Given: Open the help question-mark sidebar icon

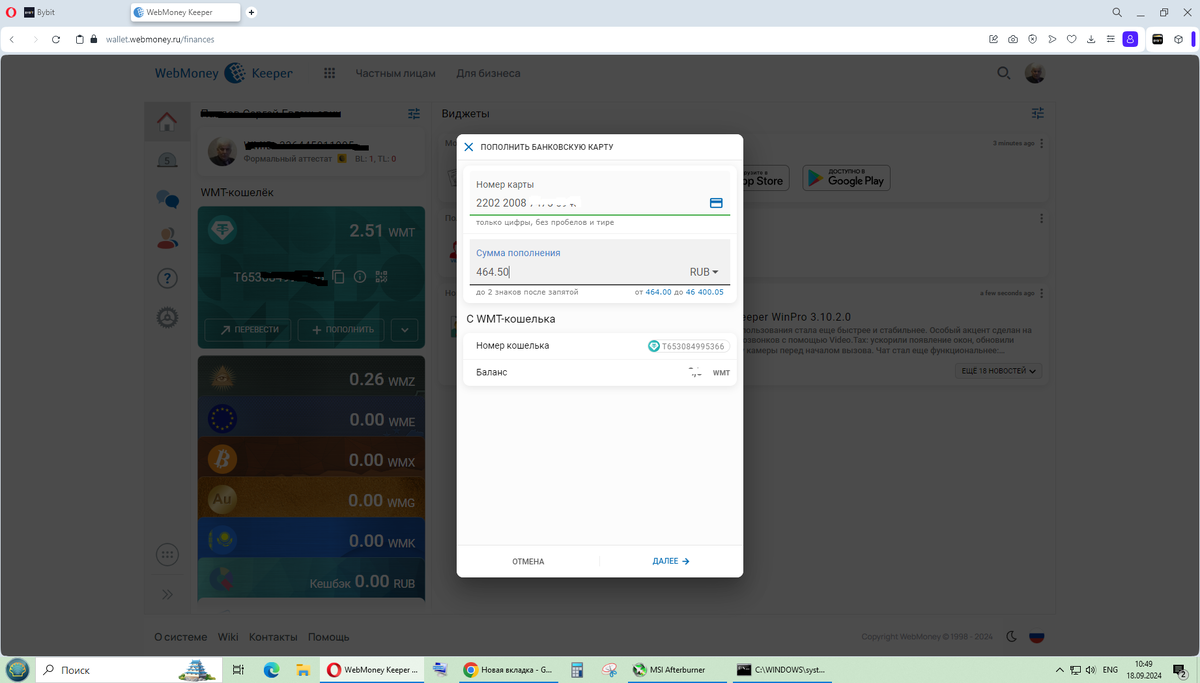Looking at the screenshot, I should click(167, 278).
